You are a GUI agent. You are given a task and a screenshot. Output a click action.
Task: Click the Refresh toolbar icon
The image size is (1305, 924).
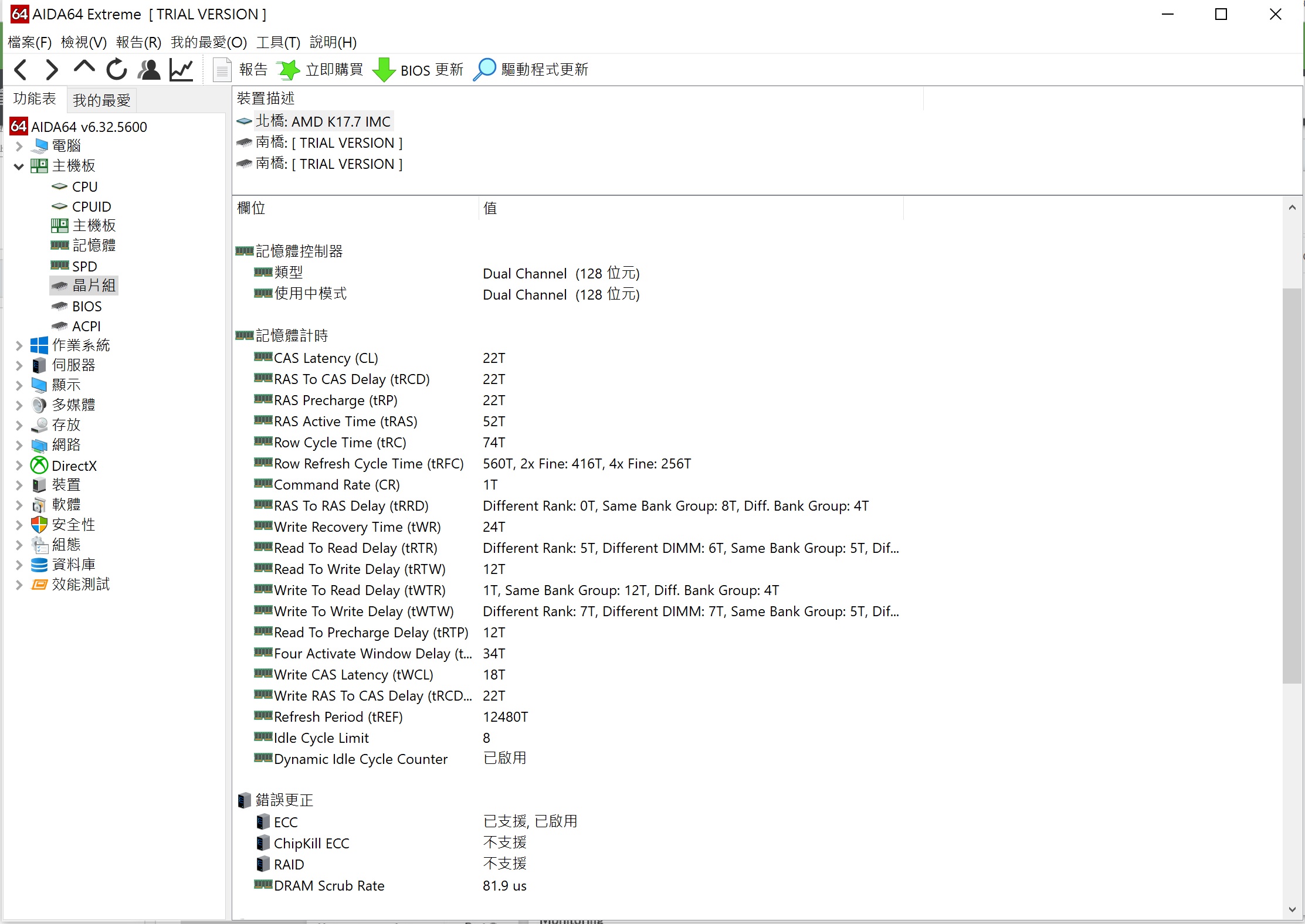[117, 70]
